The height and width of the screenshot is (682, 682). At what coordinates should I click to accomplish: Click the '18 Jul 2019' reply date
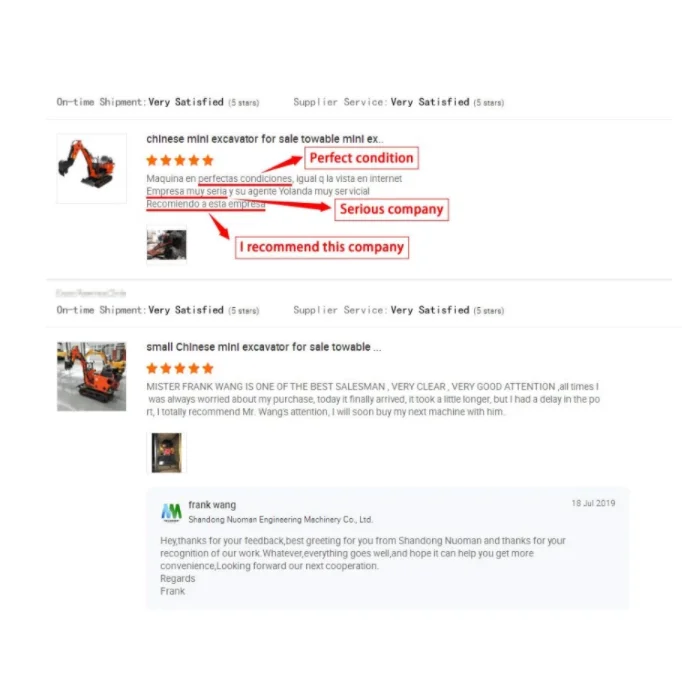tap(593, 503)
